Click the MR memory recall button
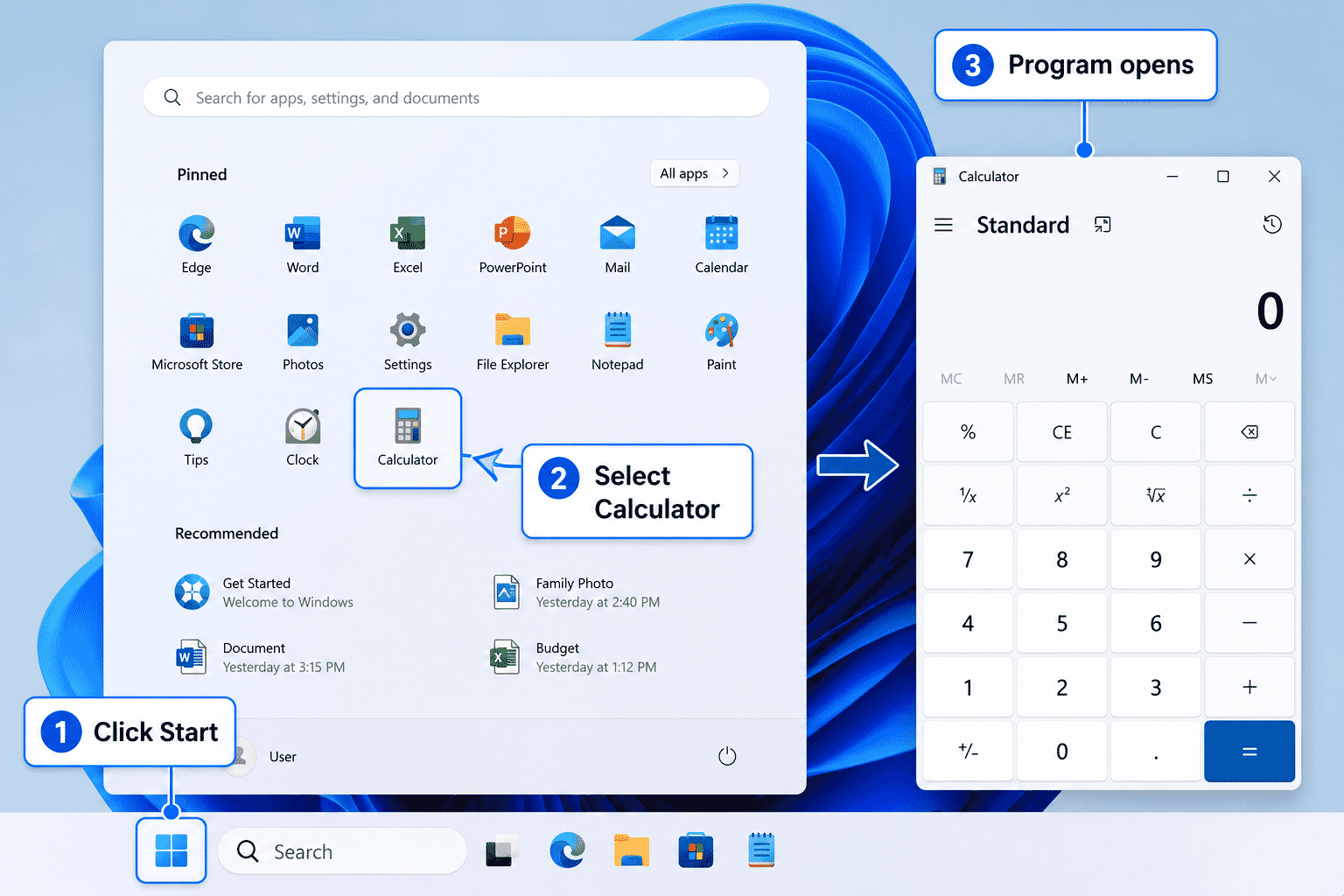1344x896 pixels. tap(1014, 379)
